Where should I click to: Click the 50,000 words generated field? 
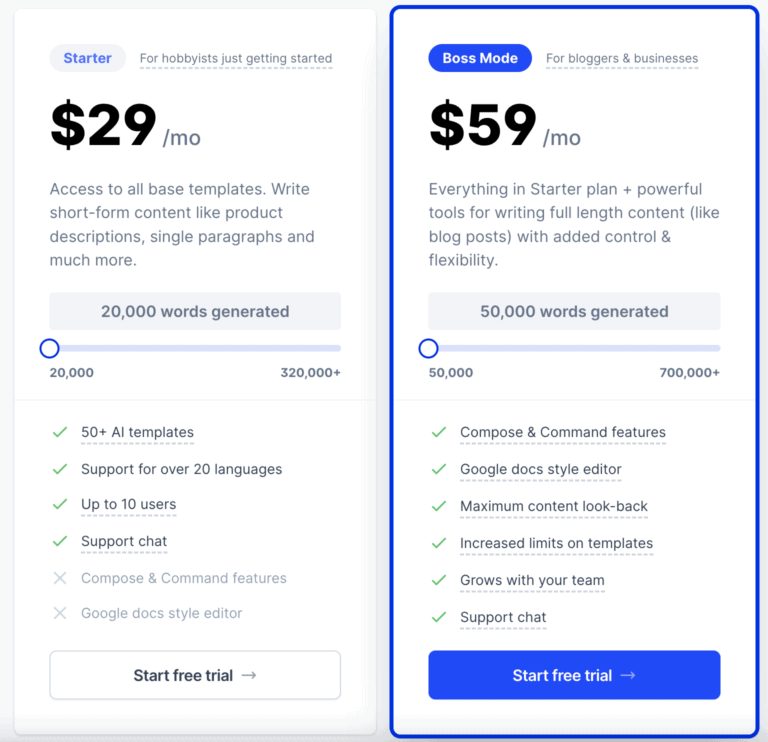pyautogui.click(x=574, y=311)
